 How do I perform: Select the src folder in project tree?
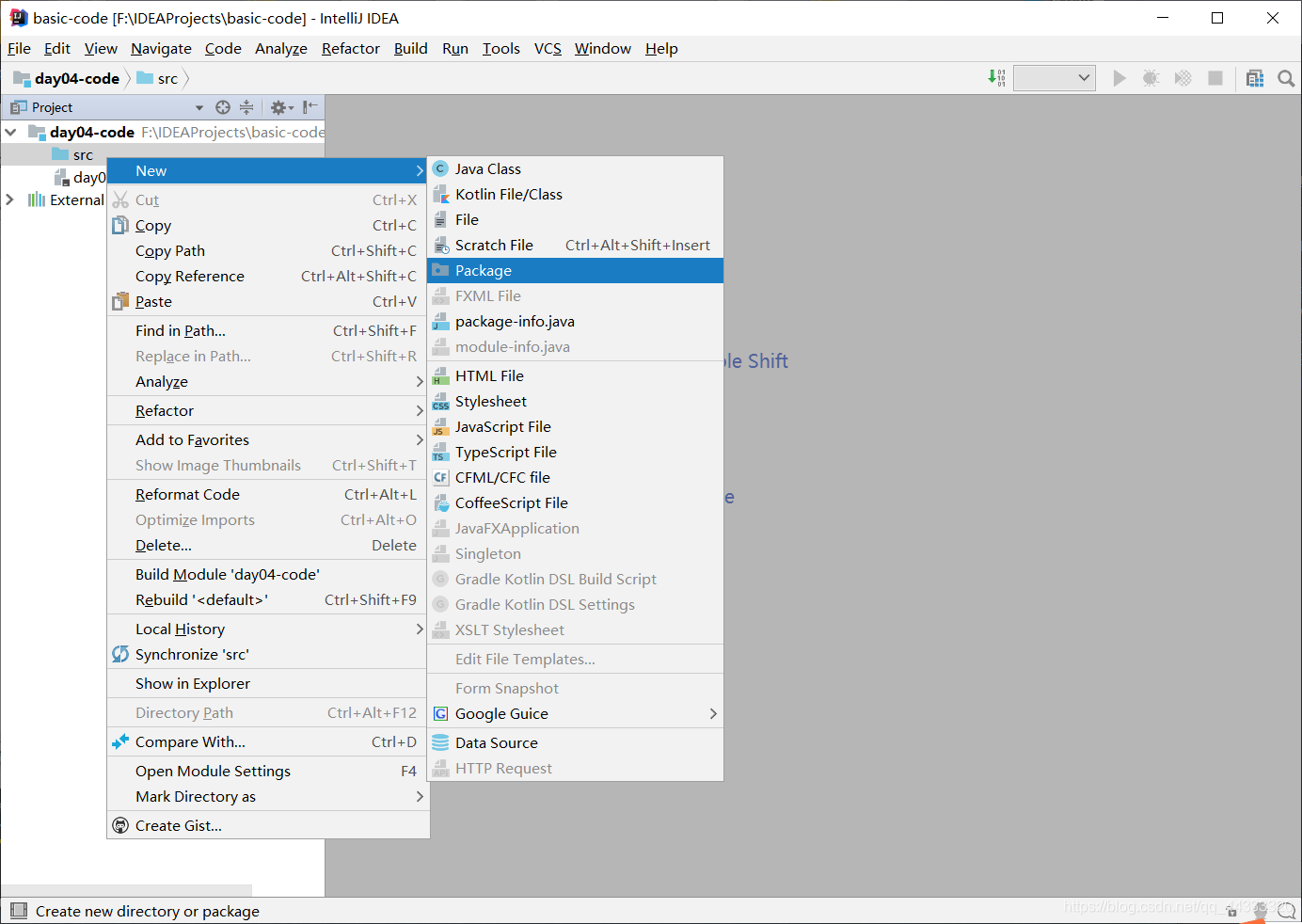tap(72, 155)
